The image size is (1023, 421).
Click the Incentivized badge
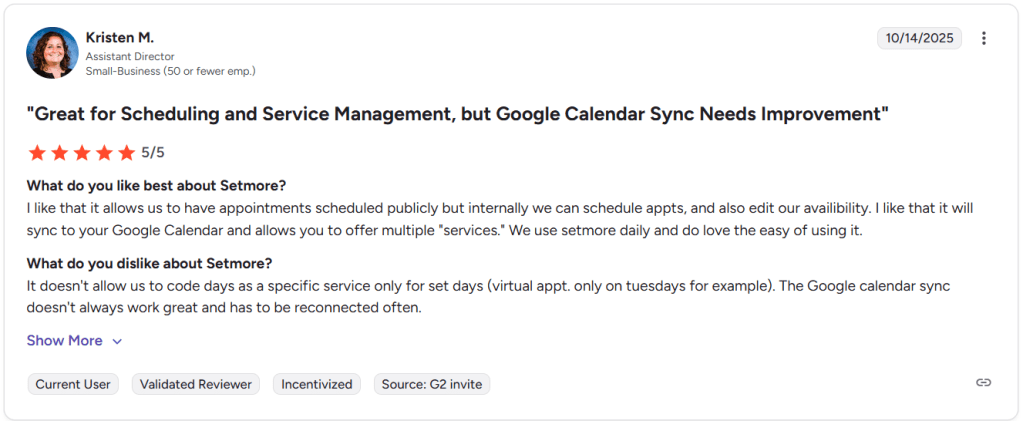317,384
